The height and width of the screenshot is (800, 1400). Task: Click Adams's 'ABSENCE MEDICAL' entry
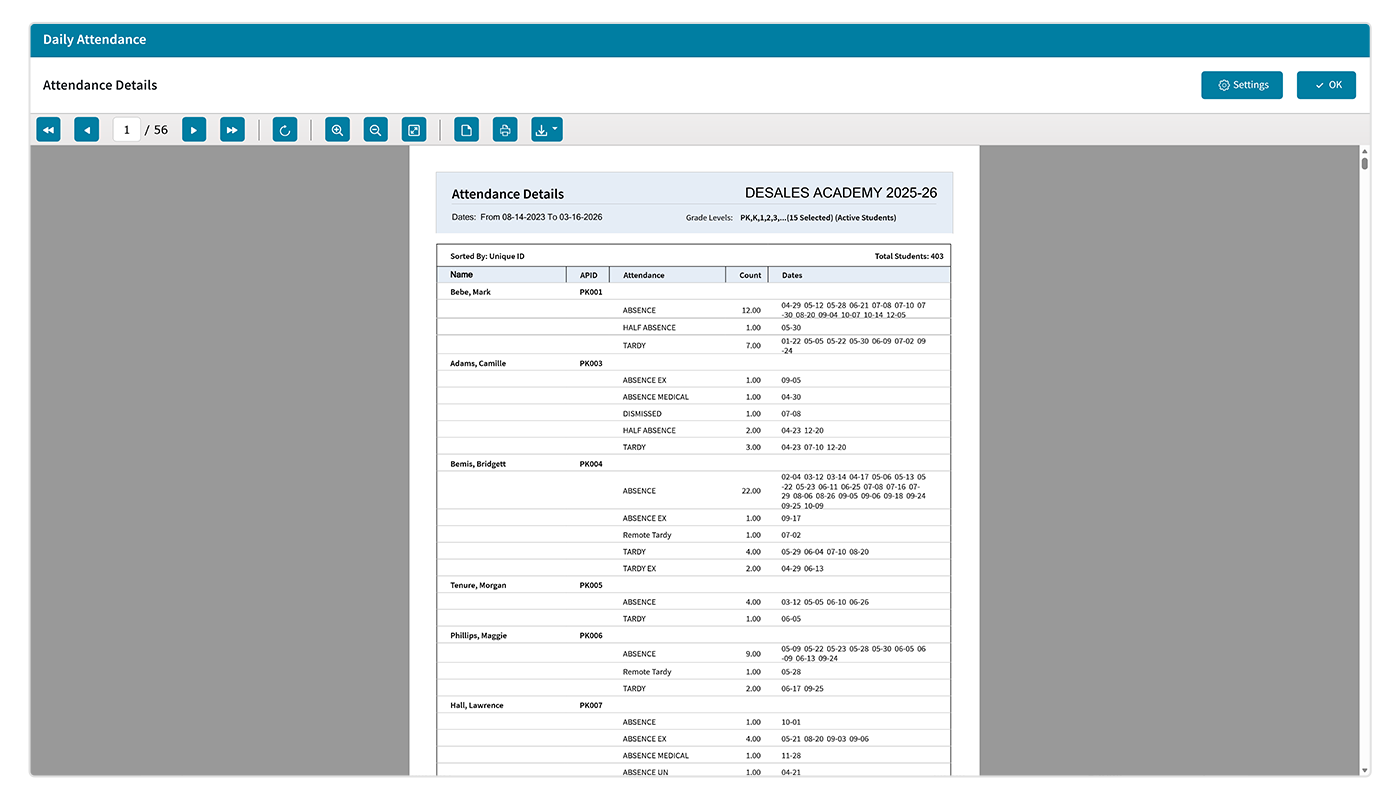pyautogui.click(x=655, y=397)
